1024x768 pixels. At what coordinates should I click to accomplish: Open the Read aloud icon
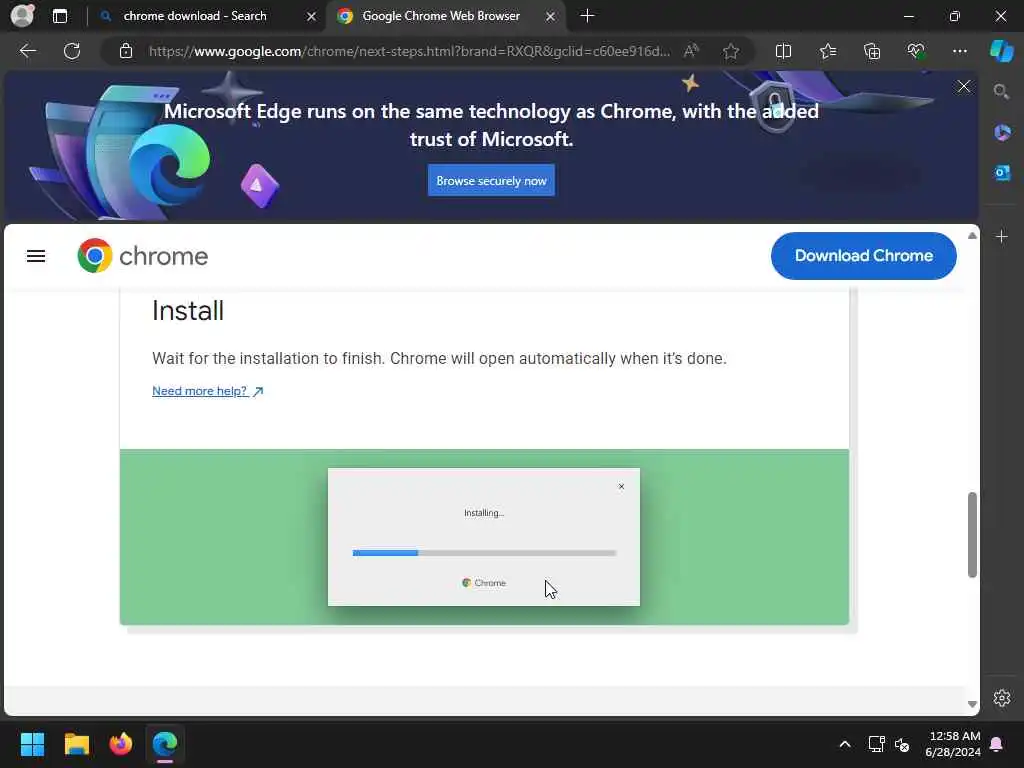coord(691,51)
